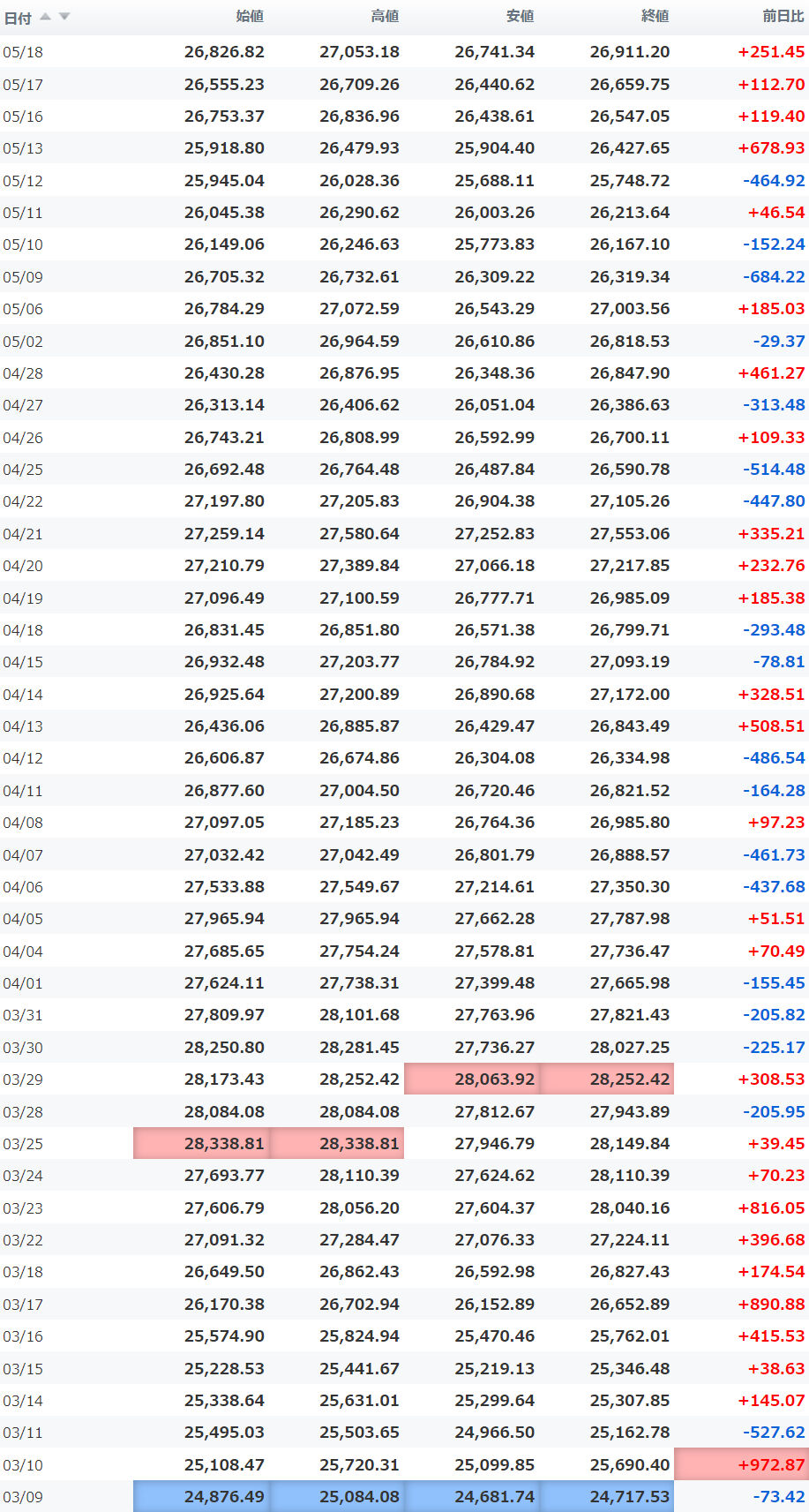Sort dates descending with down arrow
809x1512 pixels.
point(64,17)
